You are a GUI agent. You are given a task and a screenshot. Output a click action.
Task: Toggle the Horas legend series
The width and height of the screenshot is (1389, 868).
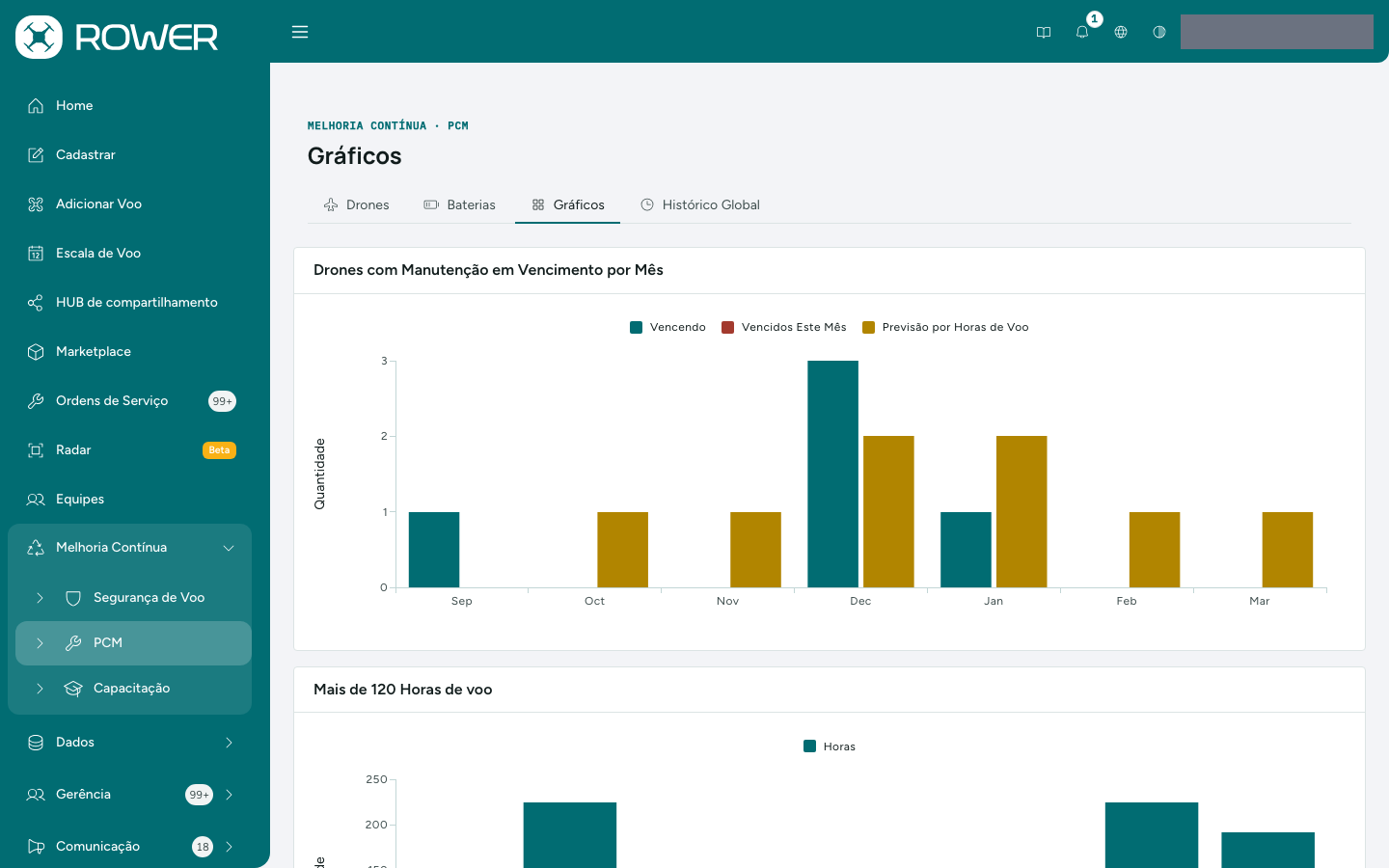(830, 746)
